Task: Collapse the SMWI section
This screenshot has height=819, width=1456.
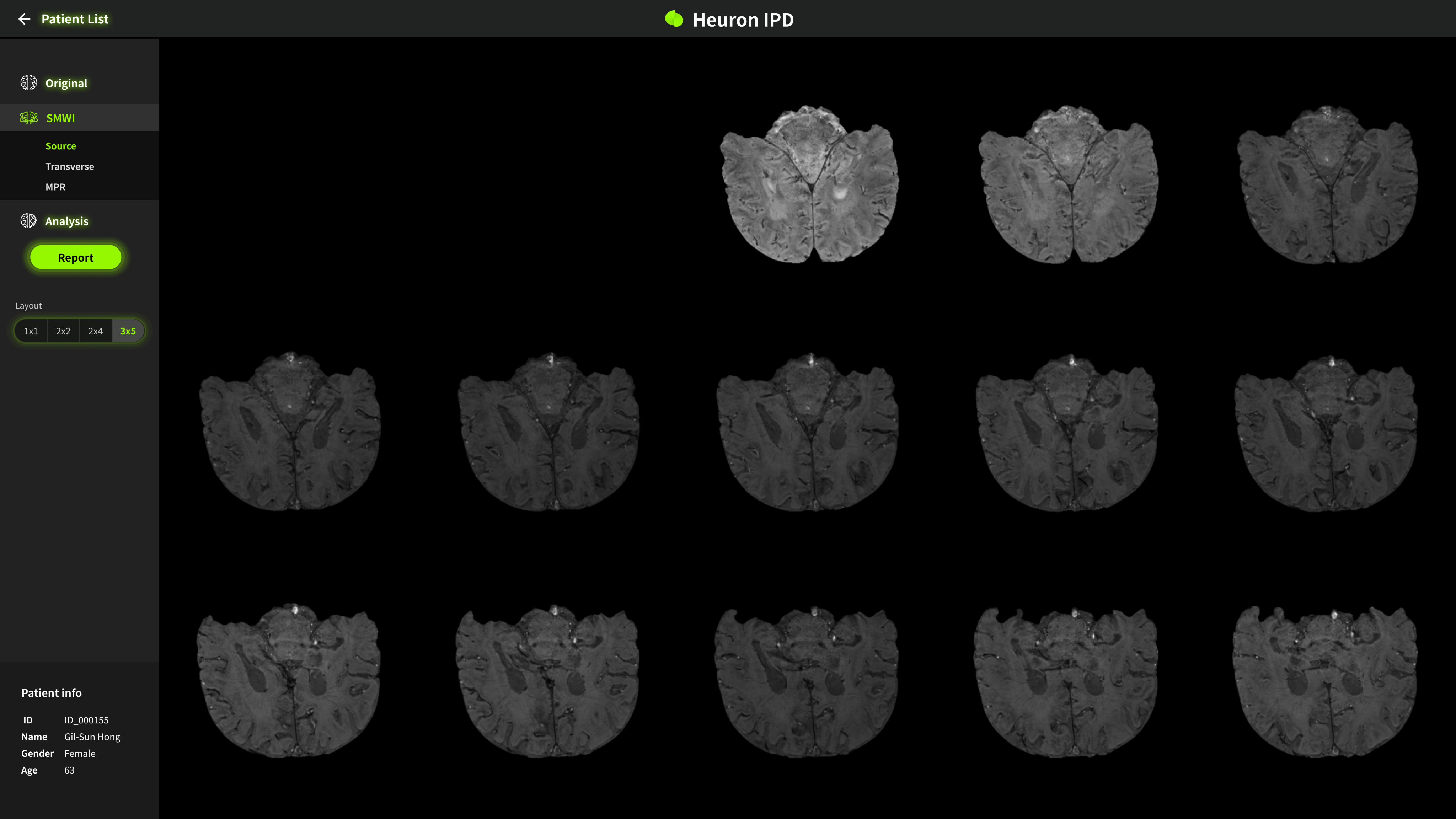Action: click(x=60, y=118)
